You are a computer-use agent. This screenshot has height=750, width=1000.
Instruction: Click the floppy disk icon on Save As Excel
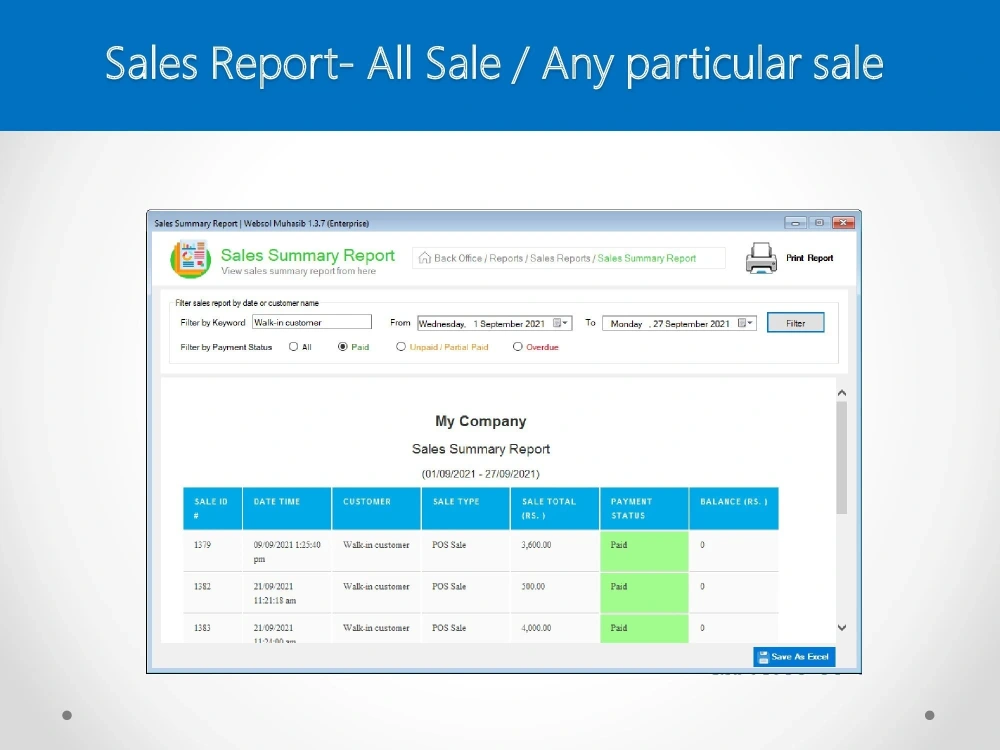tap(763, 657)
